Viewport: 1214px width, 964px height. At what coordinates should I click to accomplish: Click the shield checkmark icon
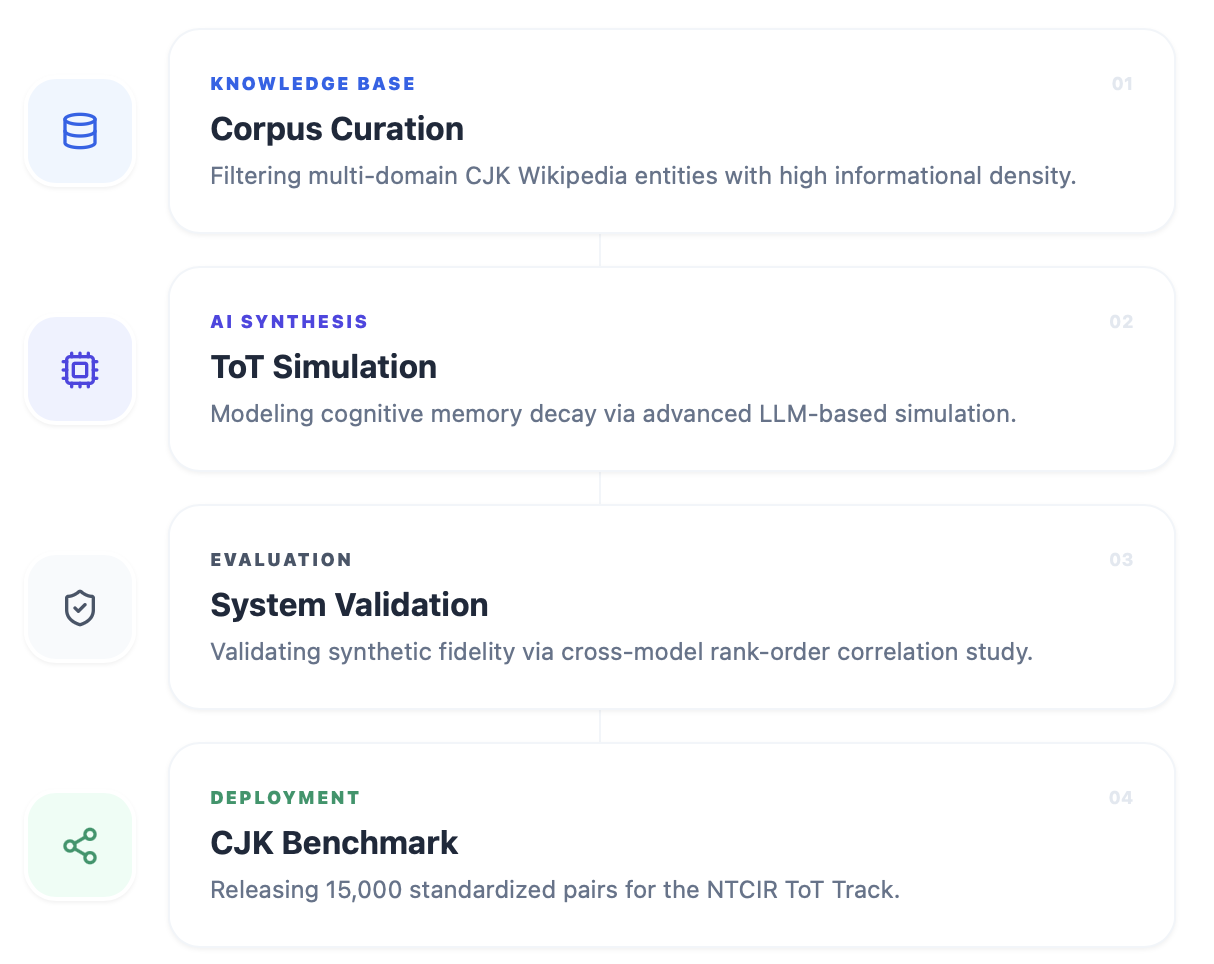80,608
